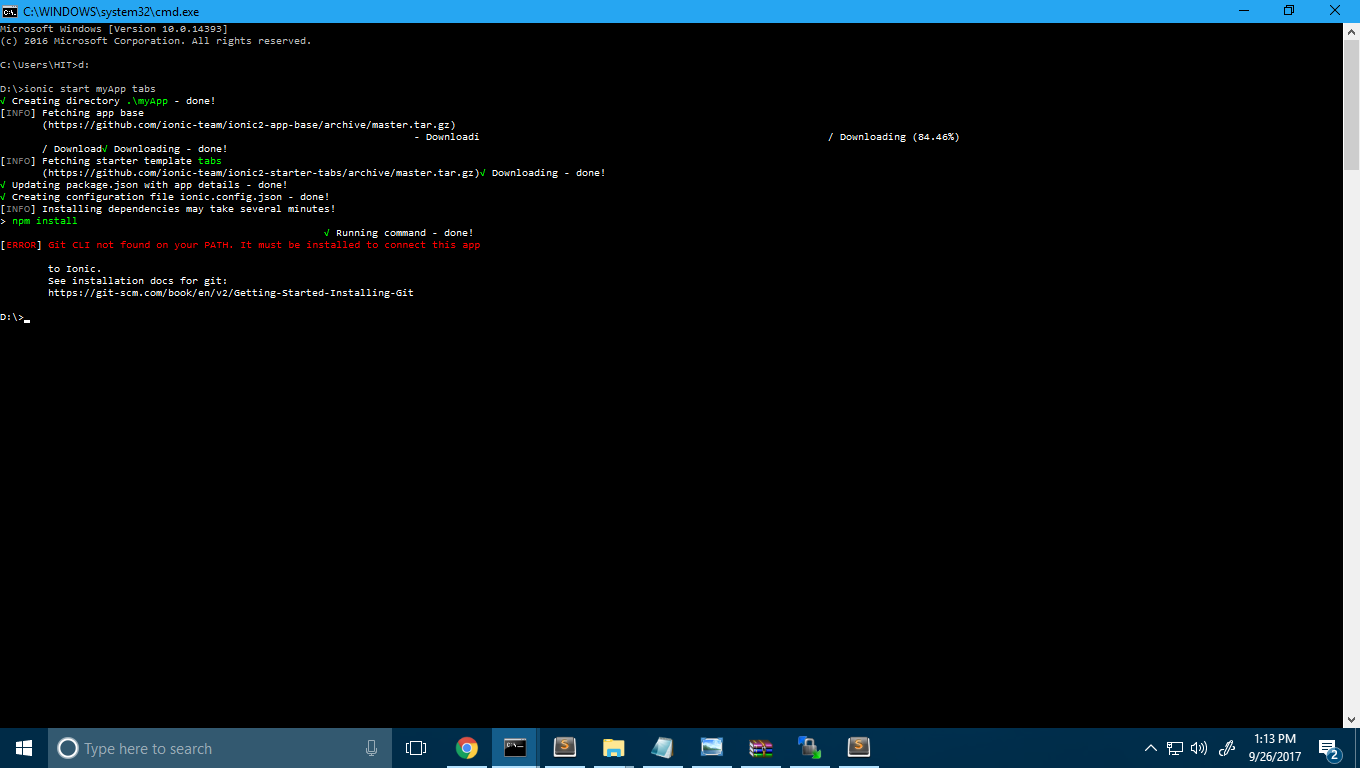Open the network status tray icon
Image resolution: width=1360 pixels, height=768 pixels.
tap(1175, 748)
